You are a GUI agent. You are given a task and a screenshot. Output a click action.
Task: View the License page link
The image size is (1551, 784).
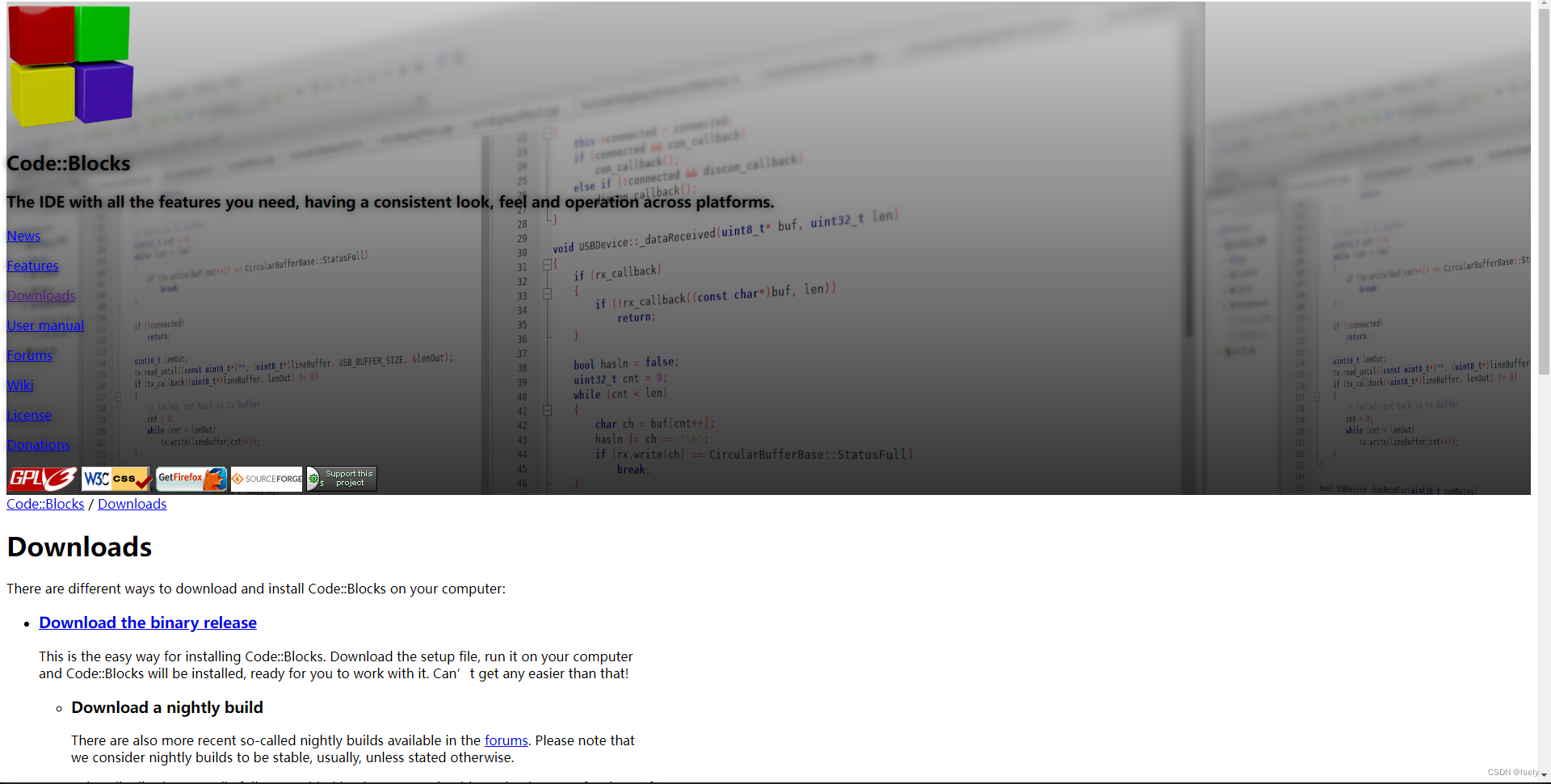[29, 415]
